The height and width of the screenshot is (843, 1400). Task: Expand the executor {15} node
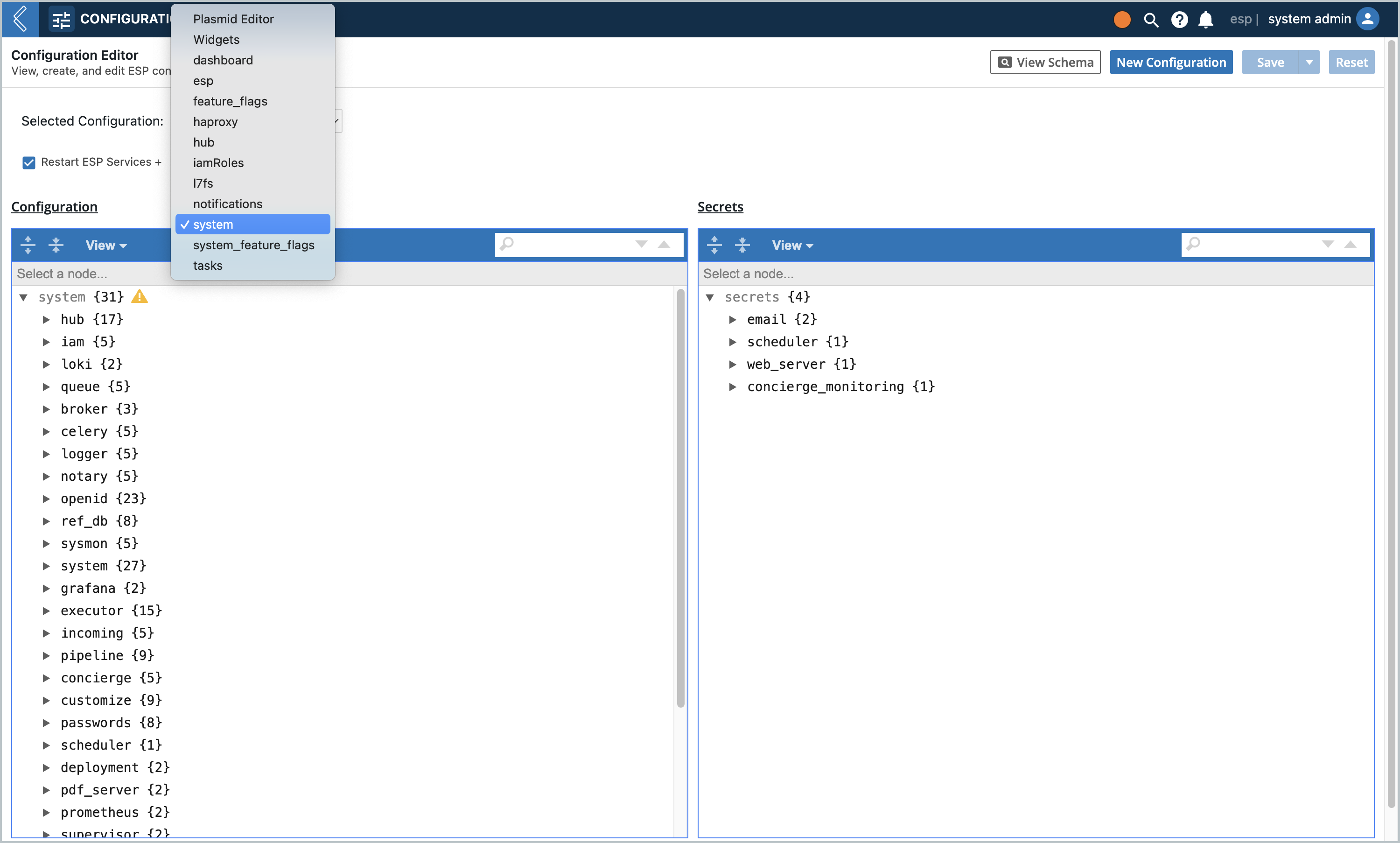pyautogui.click(x=46, y=611)
